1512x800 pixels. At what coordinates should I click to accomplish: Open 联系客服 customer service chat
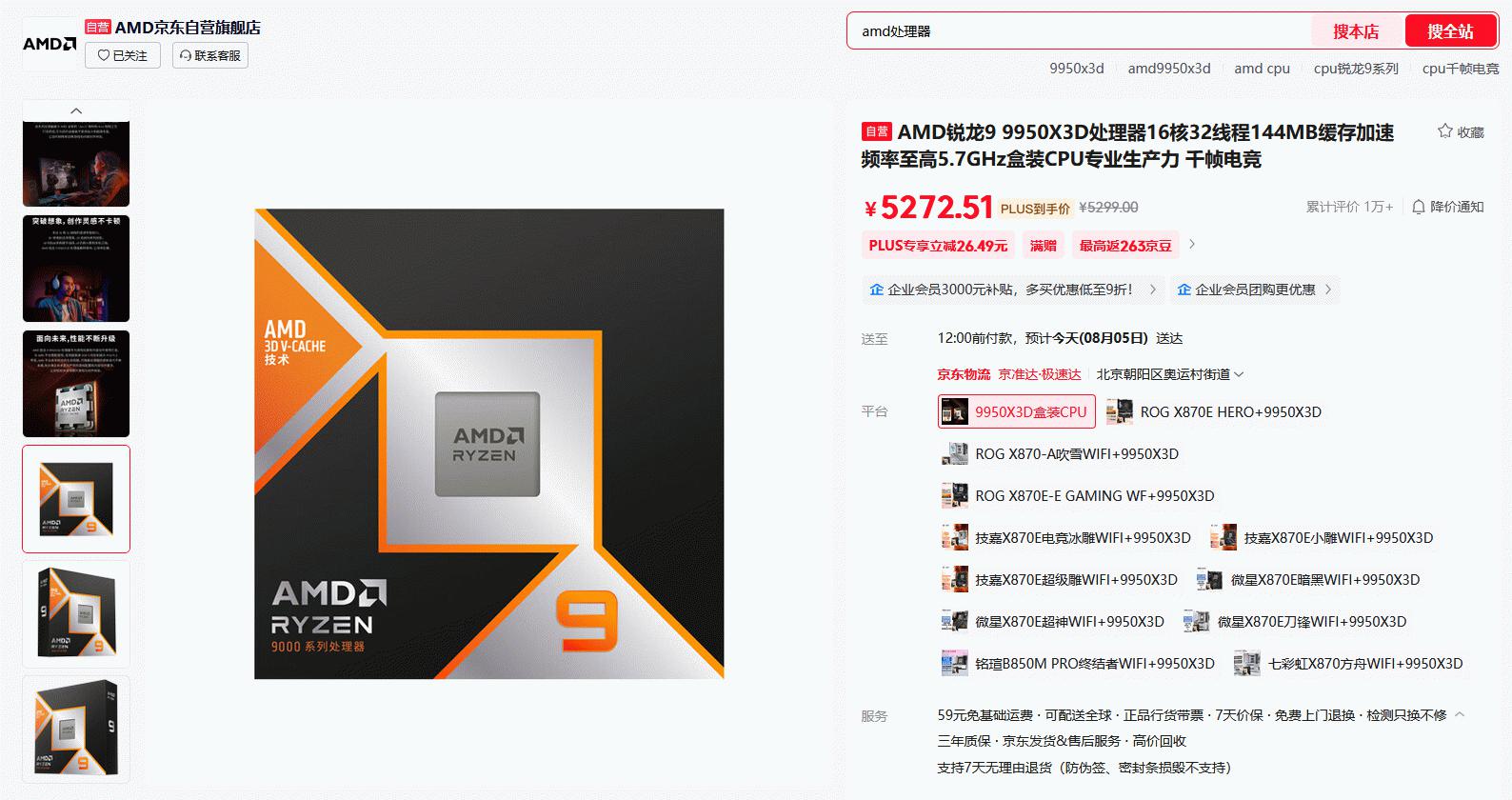tap(210, 55)
